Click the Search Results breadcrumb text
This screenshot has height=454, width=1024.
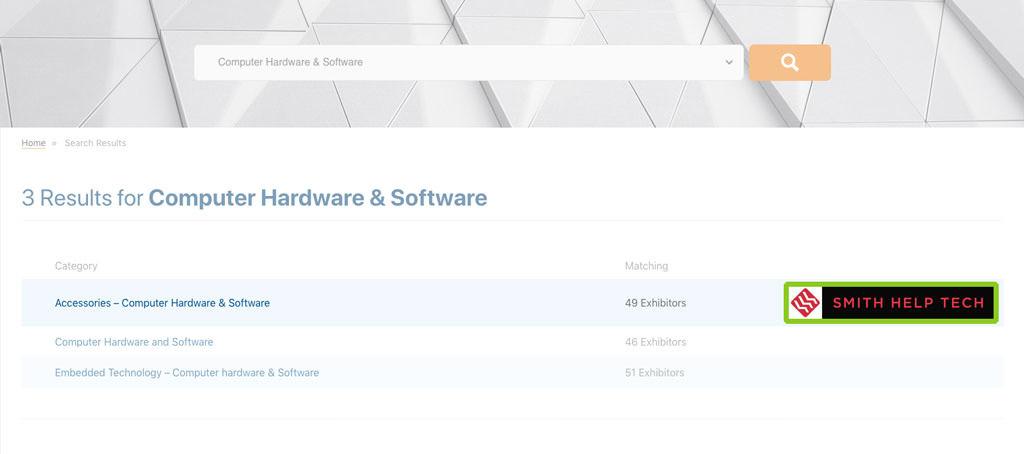pos(95,143)
